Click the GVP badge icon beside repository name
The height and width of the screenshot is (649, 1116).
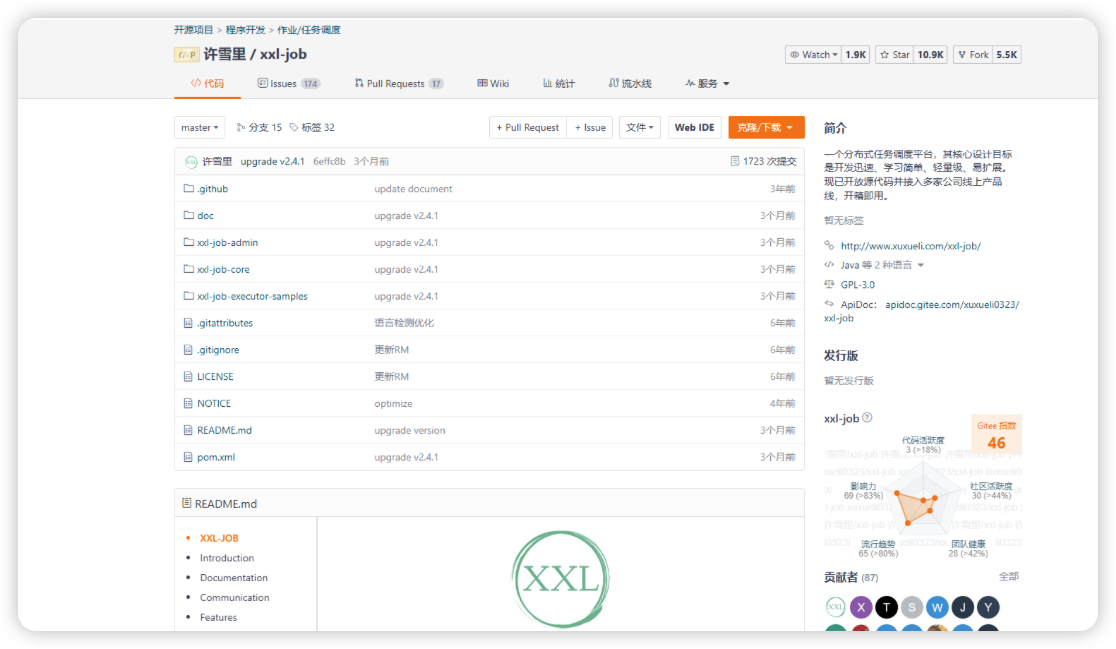186,55
